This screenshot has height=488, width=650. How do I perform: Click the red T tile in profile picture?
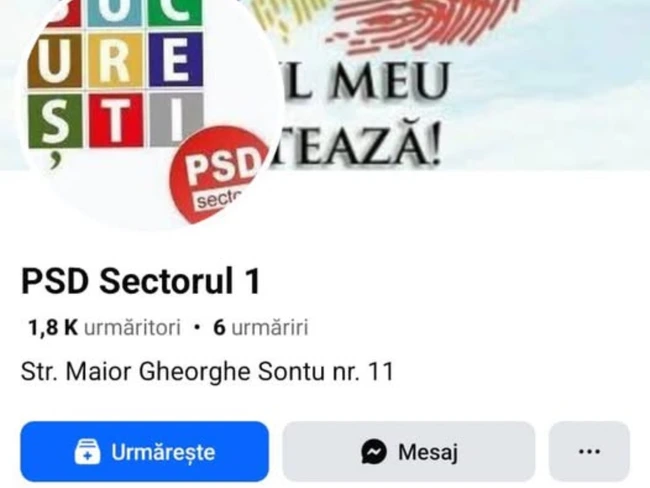[115, 120]
